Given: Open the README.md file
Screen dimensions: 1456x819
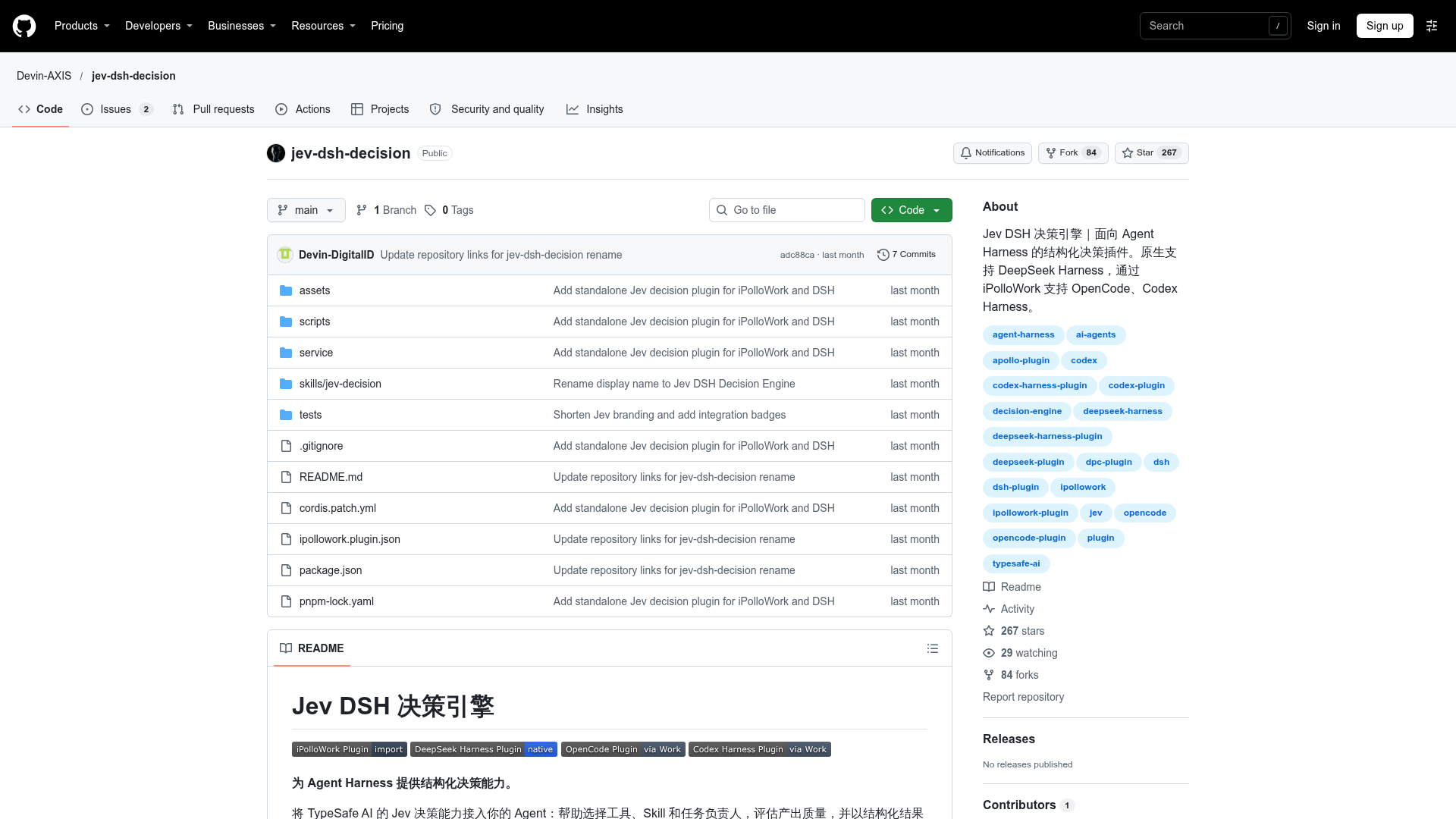Looking at the screenshot, I should point(331,477).
